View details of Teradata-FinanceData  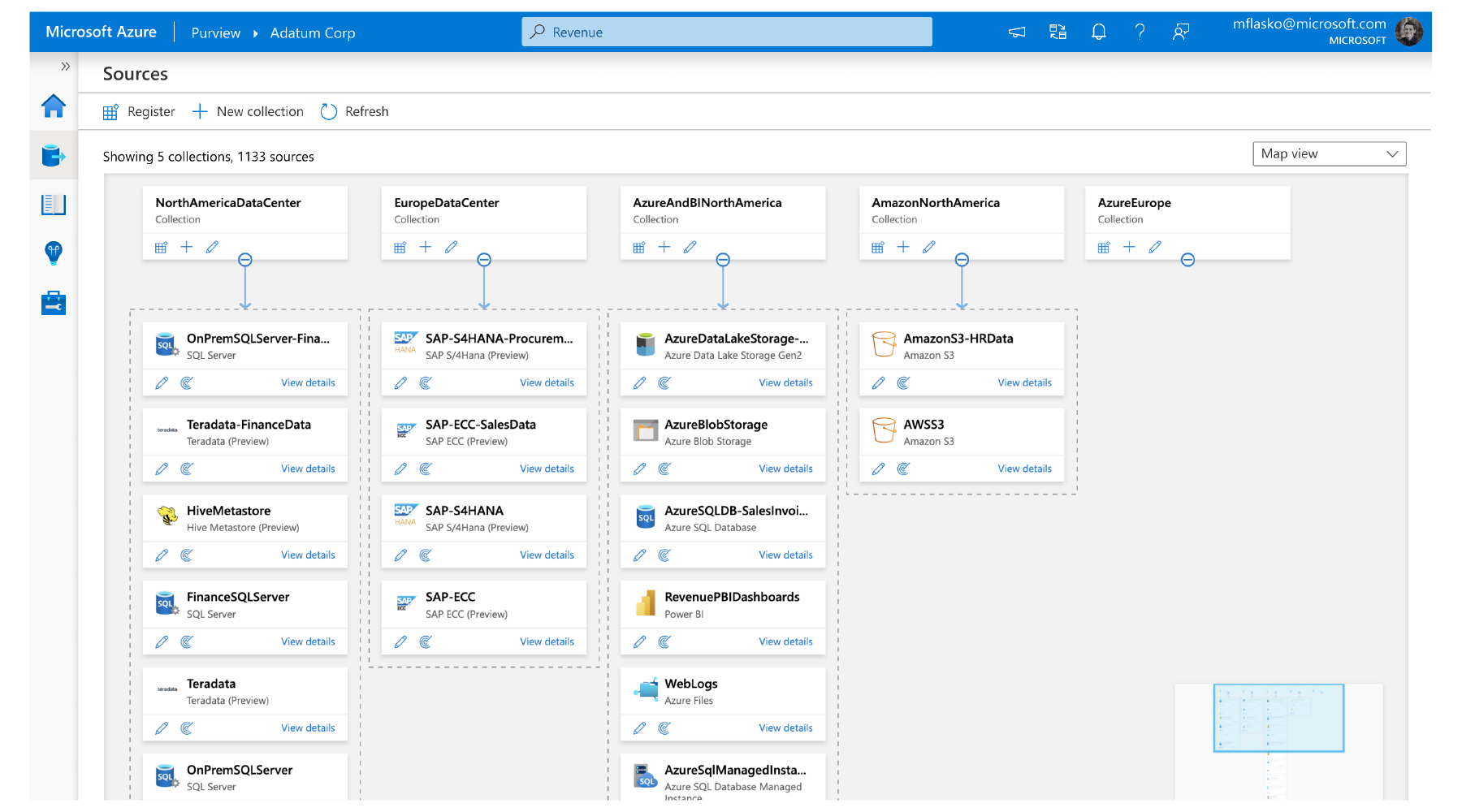click(x=308, y=469)
